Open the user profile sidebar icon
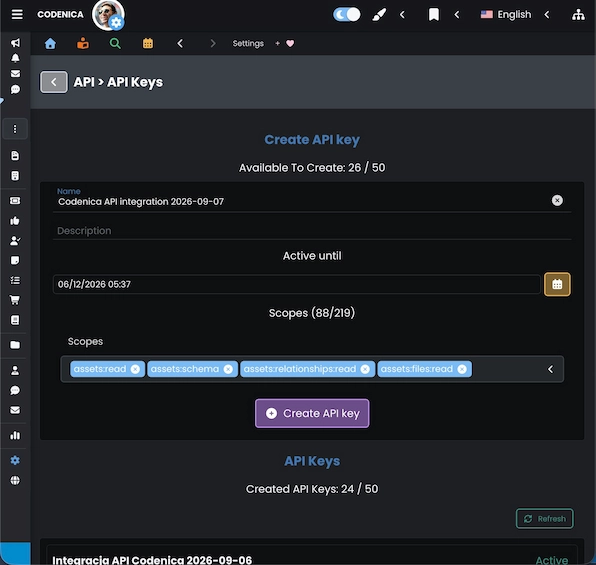The image size is (596, 565). pos(15,370)
